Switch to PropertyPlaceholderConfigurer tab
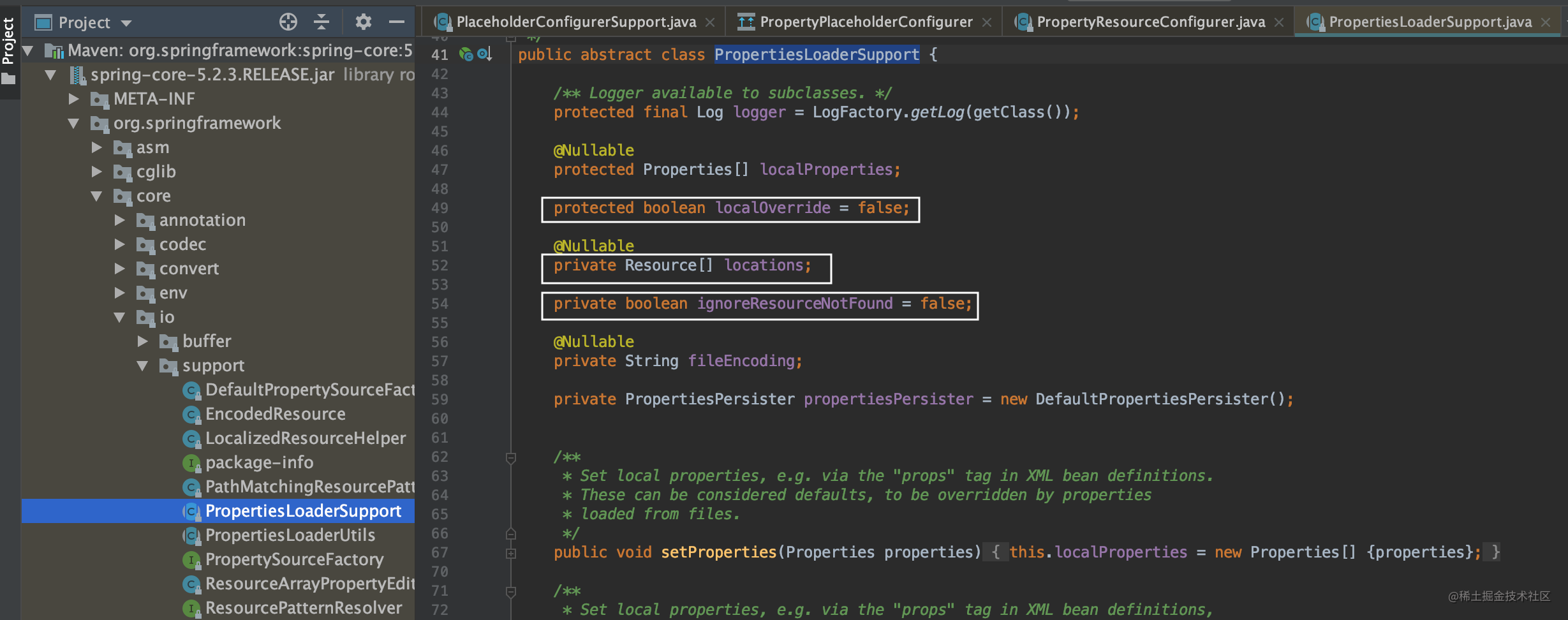 coord(866,22)
